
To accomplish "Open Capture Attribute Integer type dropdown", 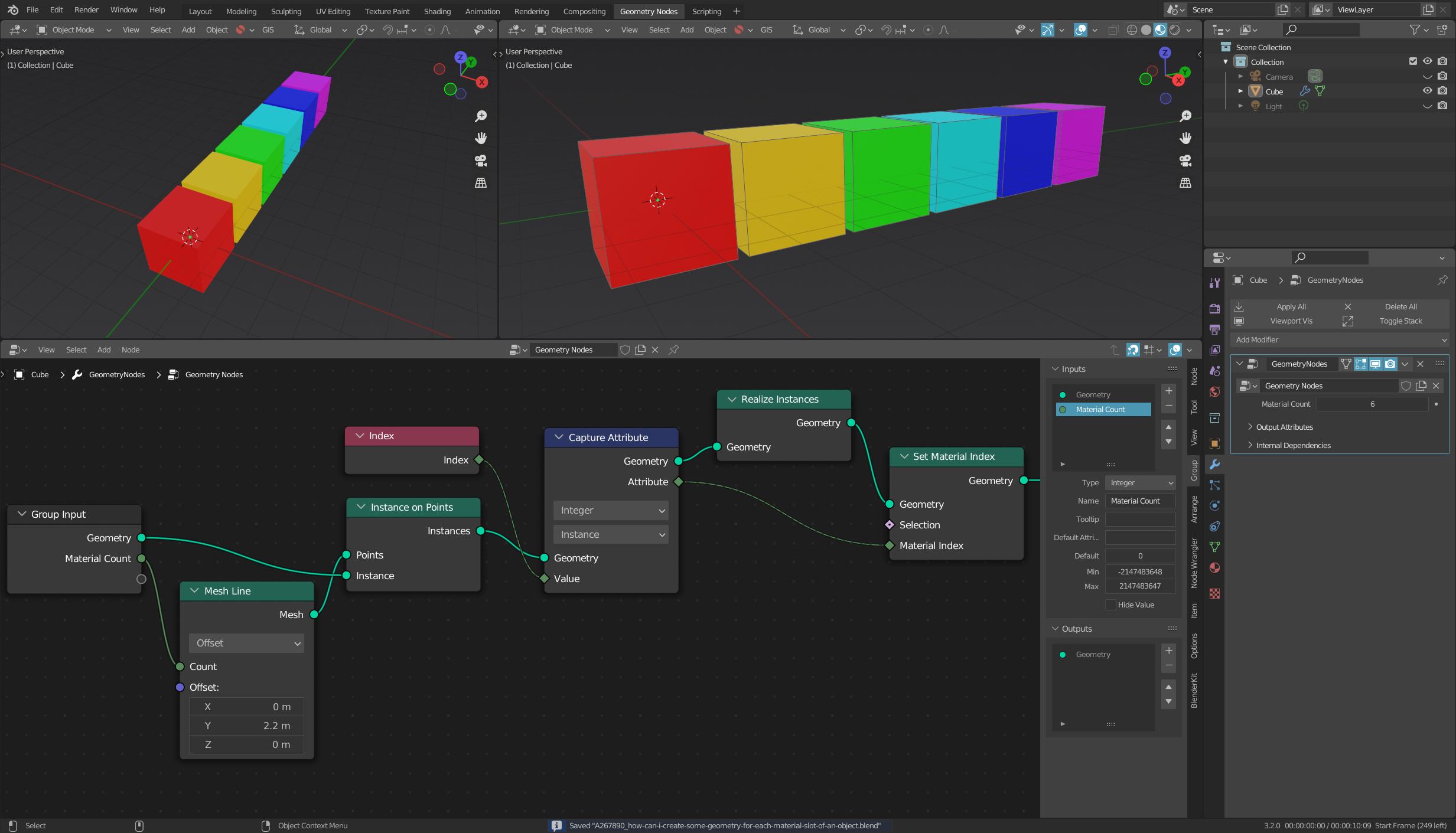I will pos(611,510).
